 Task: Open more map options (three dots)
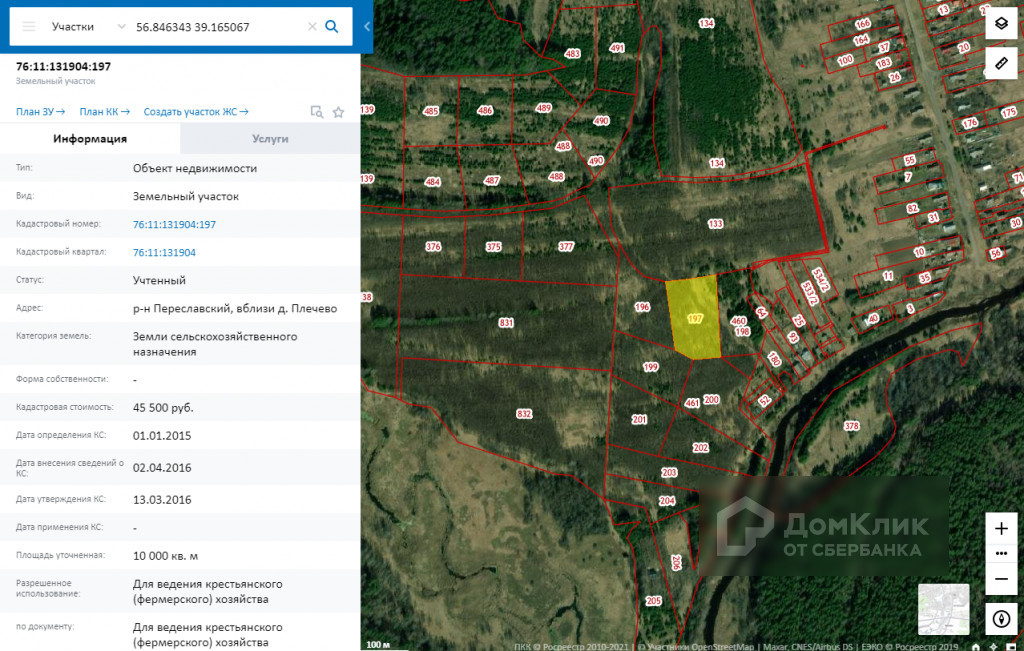coord(1001,554)
